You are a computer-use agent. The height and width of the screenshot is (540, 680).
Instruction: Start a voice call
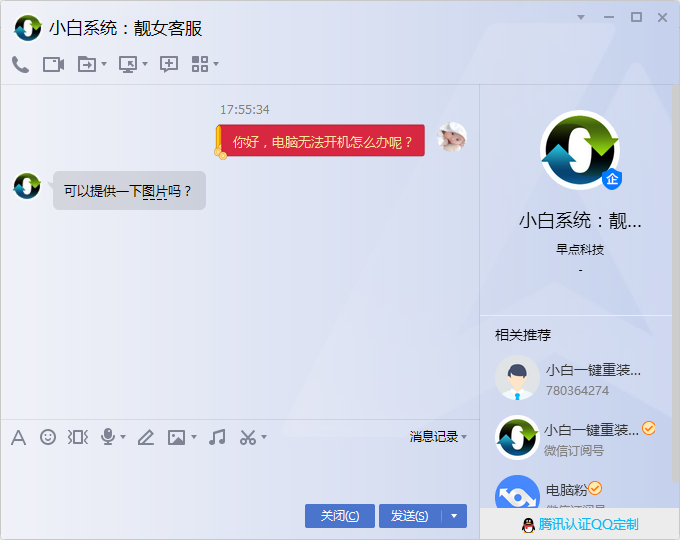click(x=20, y=64)
